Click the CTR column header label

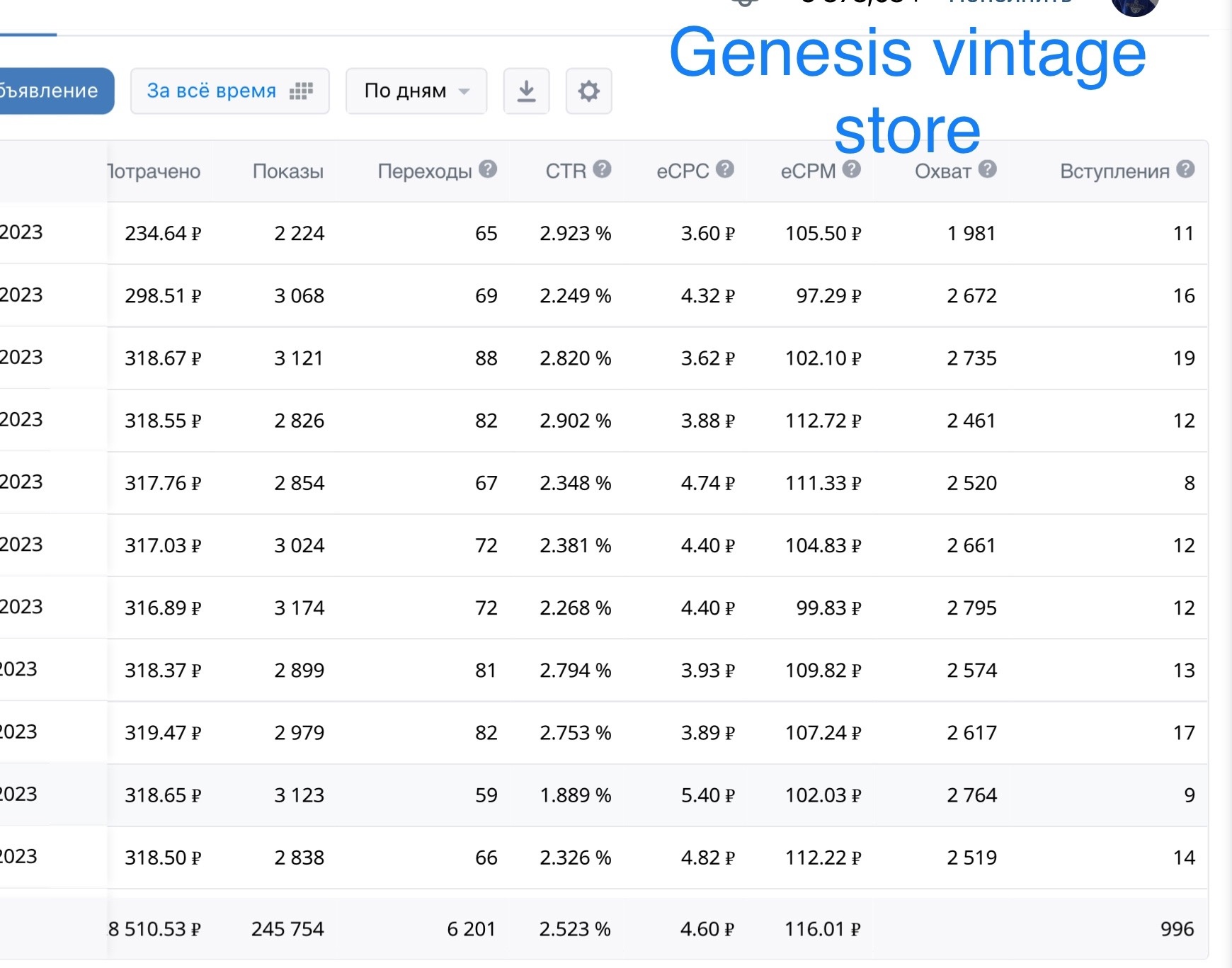pyautogui.click(x=565, y=171)
